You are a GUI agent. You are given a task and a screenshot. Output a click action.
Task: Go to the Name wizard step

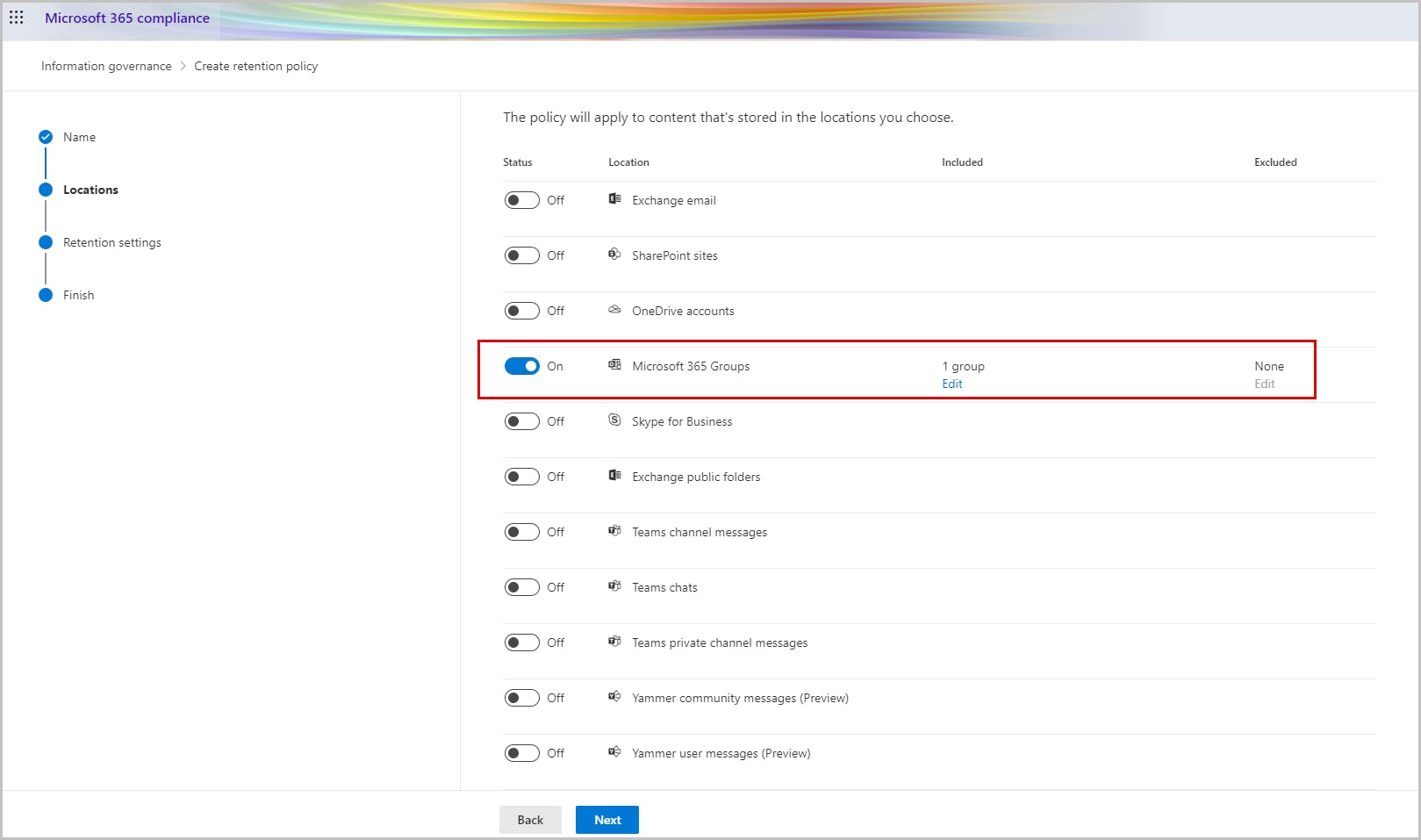[79, 137]
